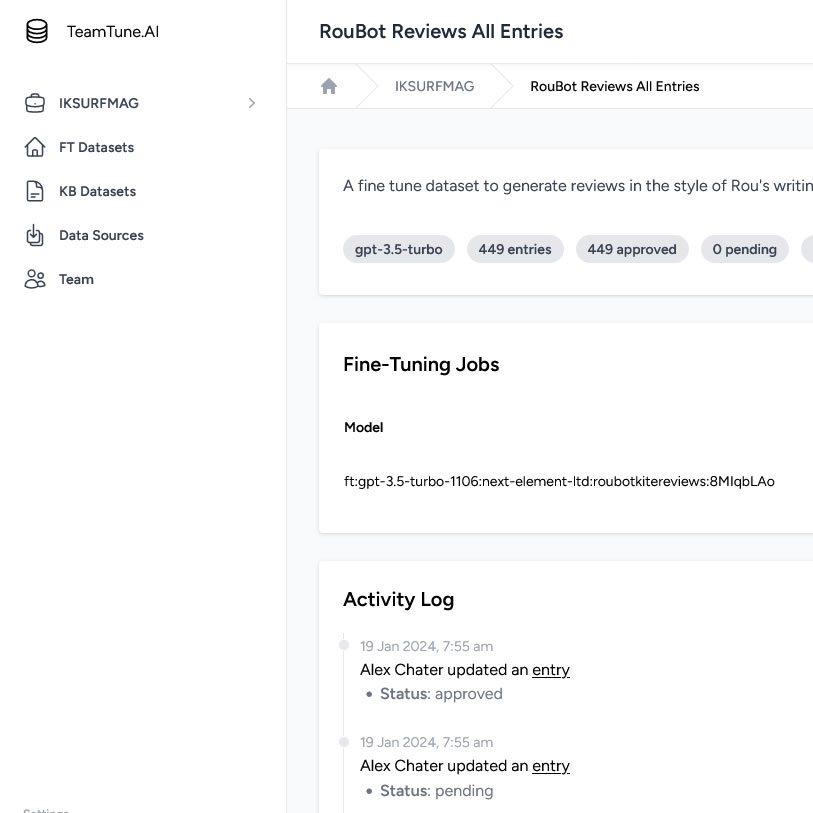
Task: Expand the IKSURFMAG chevron arrow
Action: pos(252,103)
